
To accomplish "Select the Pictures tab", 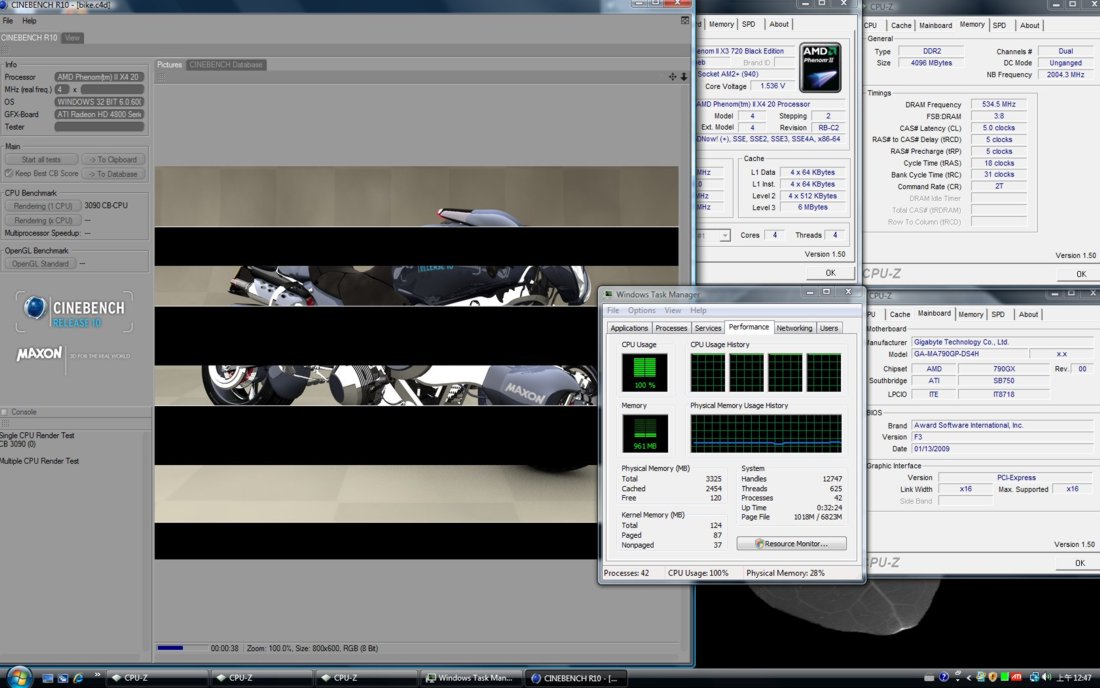I will pyautogui.click(x=169, y=65).
